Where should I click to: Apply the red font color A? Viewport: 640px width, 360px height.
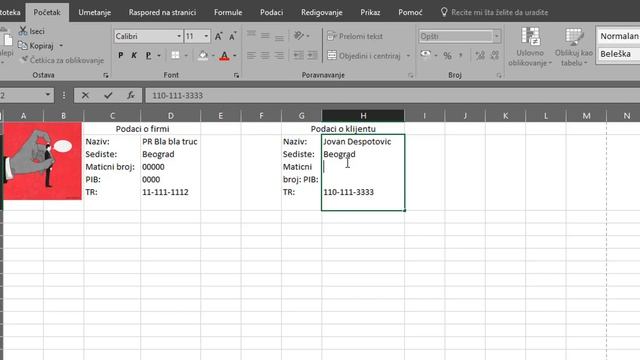(224, 56)
